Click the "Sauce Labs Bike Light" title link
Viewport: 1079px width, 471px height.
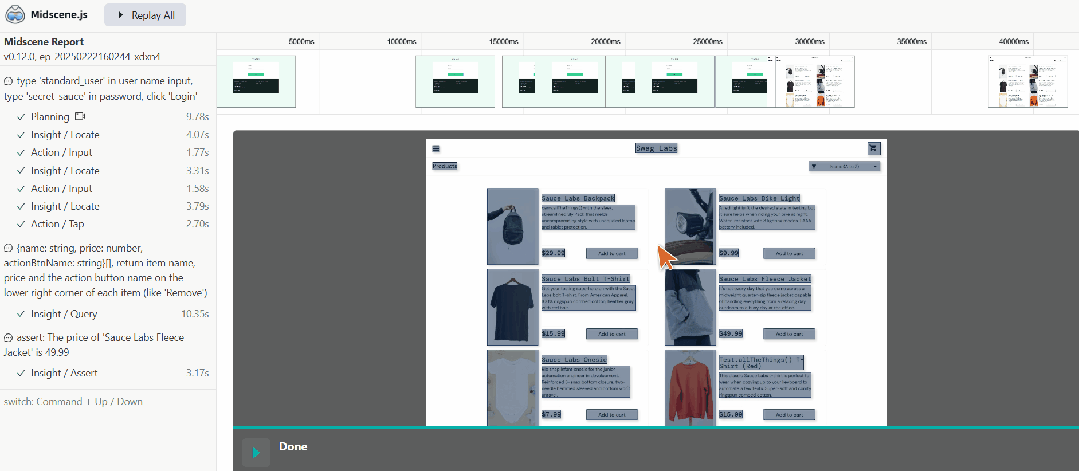point(760,198)
